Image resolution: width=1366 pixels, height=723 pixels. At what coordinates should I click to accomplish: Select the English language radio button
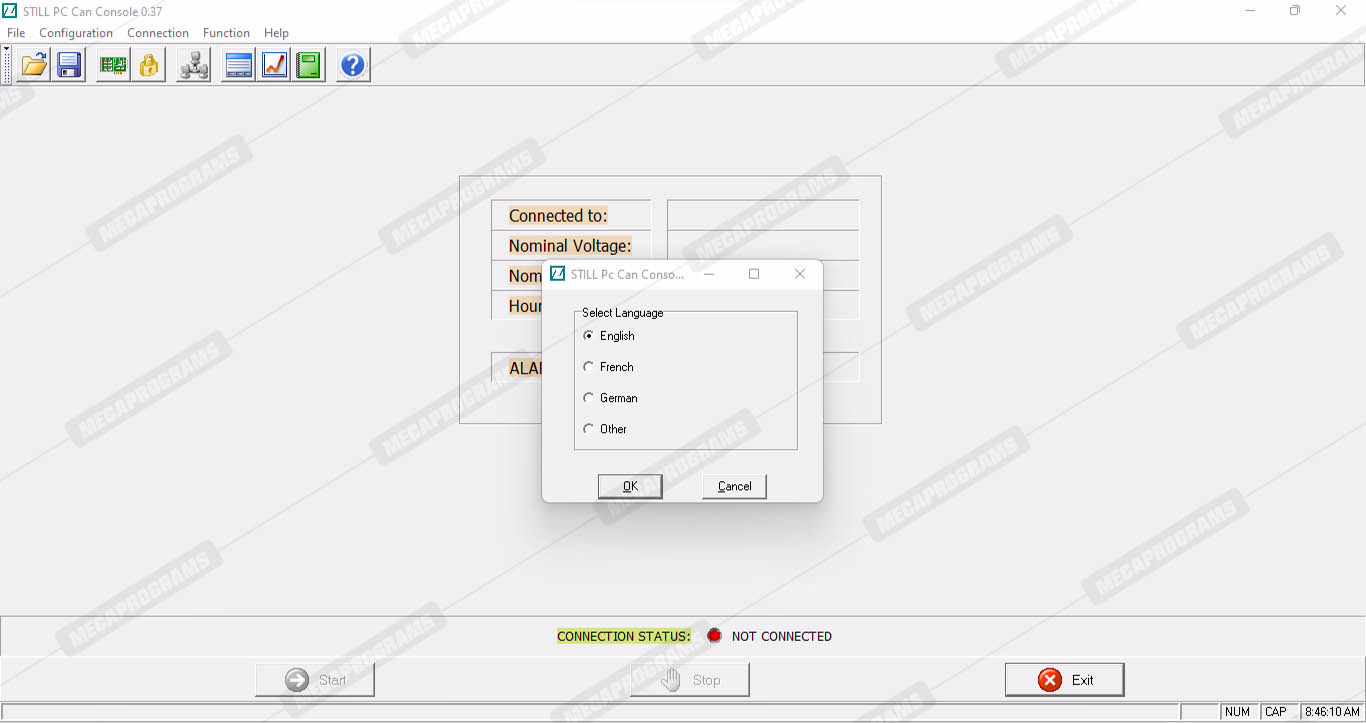click(x=589, y=336)
